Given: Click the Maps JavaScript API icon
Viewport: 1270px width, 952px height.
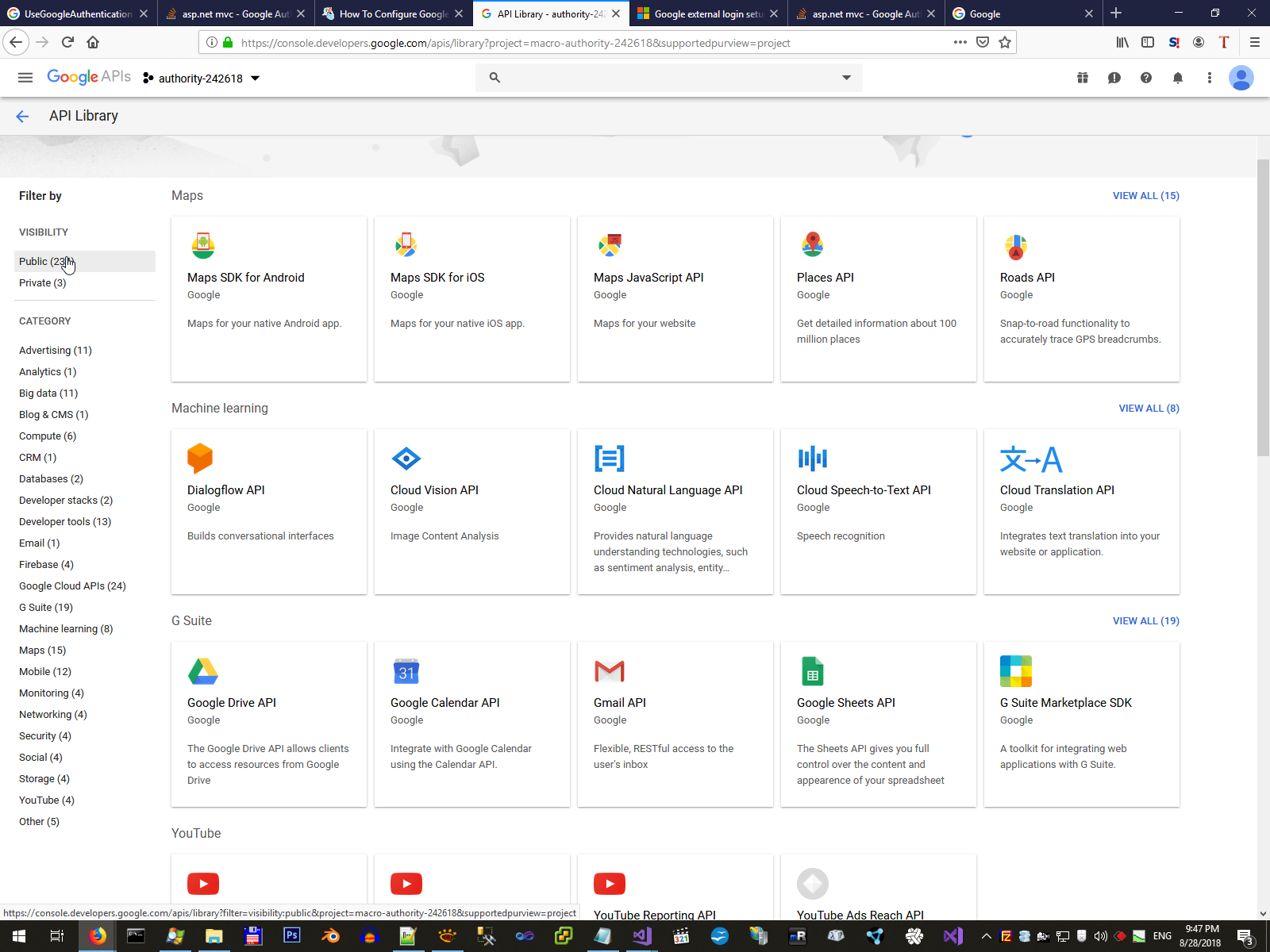Looking at the screenshot, I should [x=610, y=246].
